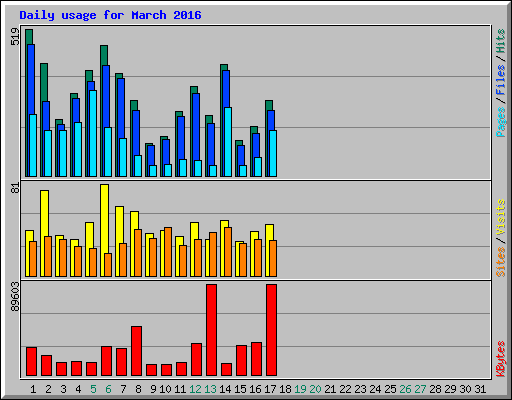
Task: Click the 'Pages' legend label
Action: 500,122
